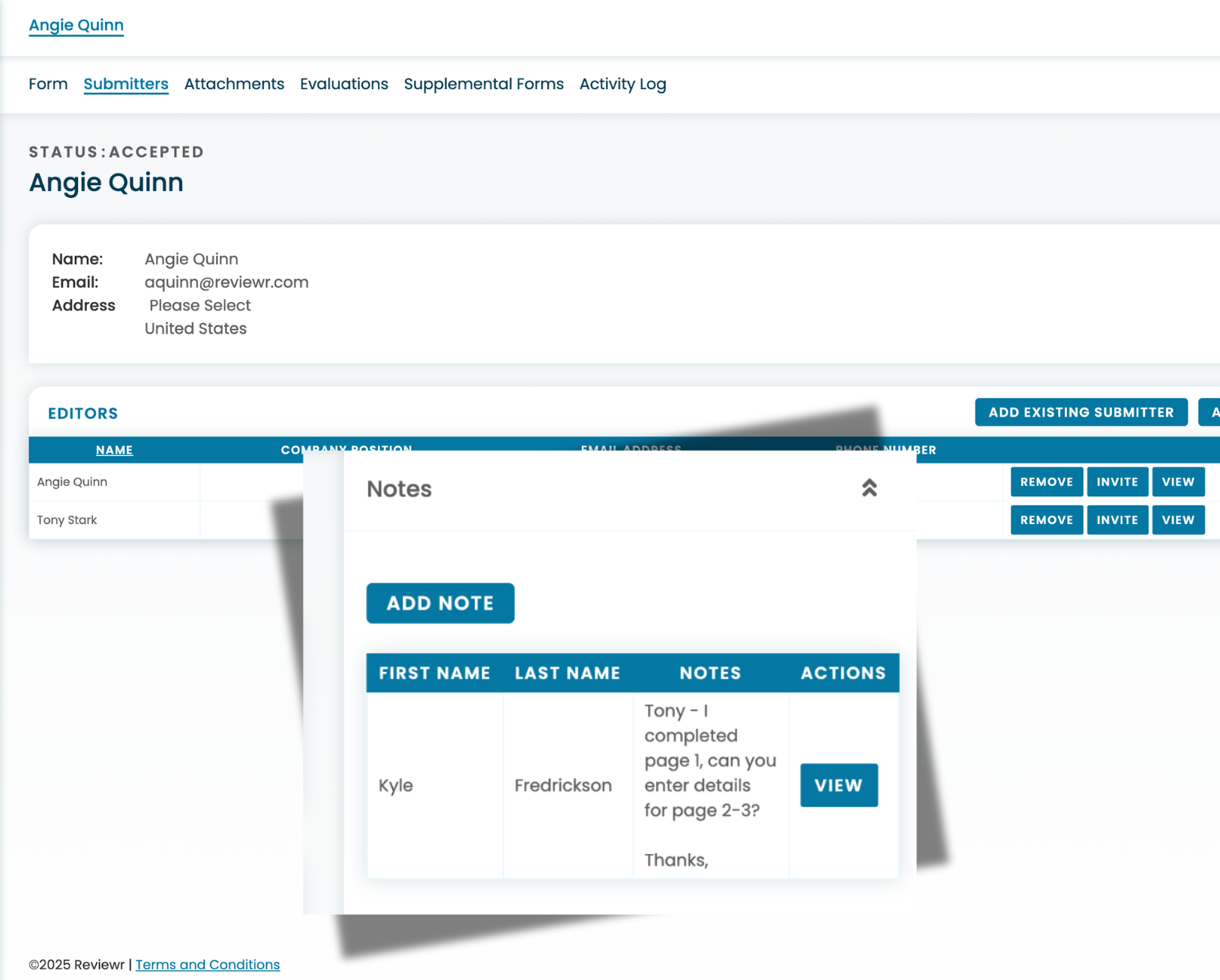Switch to the Attachments tab

(x=234, y=84)
